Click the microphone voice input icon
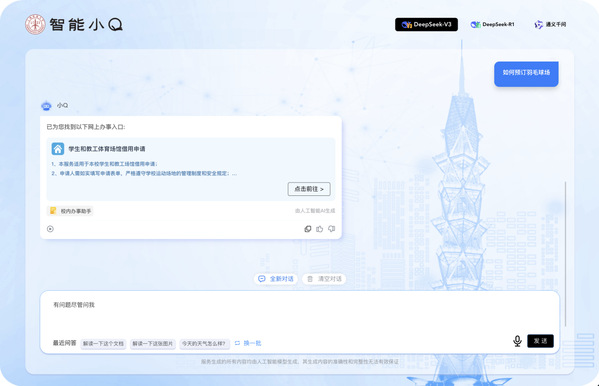 click(517, 341)
